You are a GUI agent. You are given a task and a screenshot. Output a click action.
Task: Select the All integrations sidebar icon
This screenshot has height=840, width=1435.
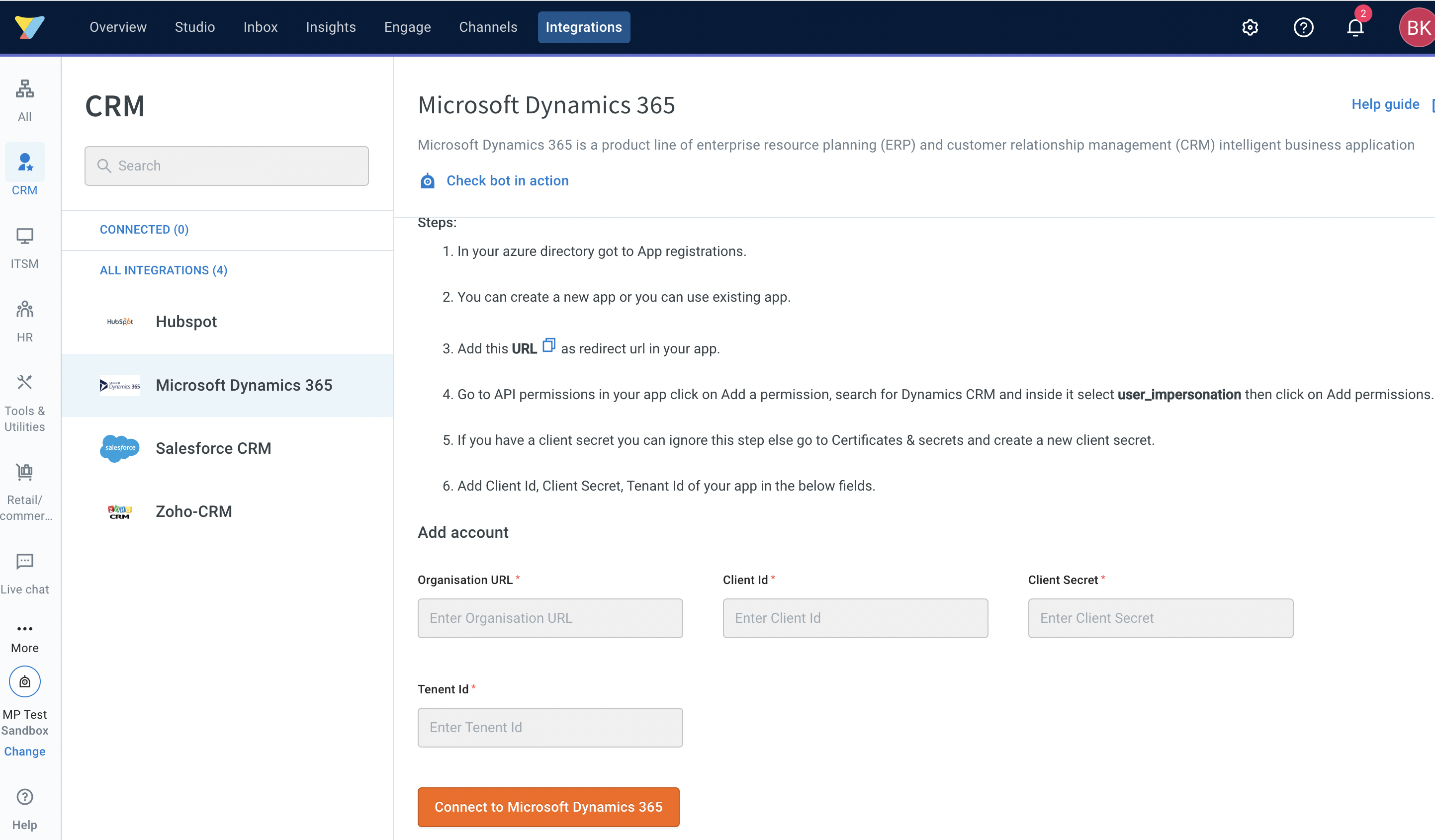24,89
